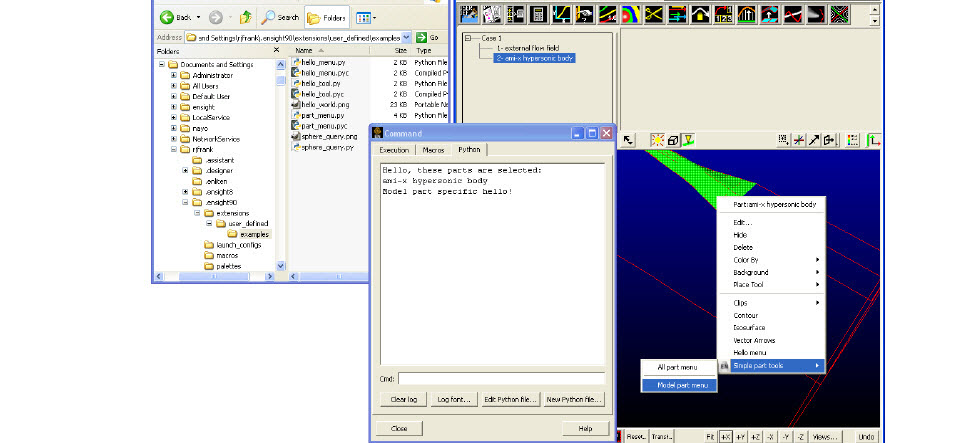Collapse the Case 1 tree node

tap(468, 38)
